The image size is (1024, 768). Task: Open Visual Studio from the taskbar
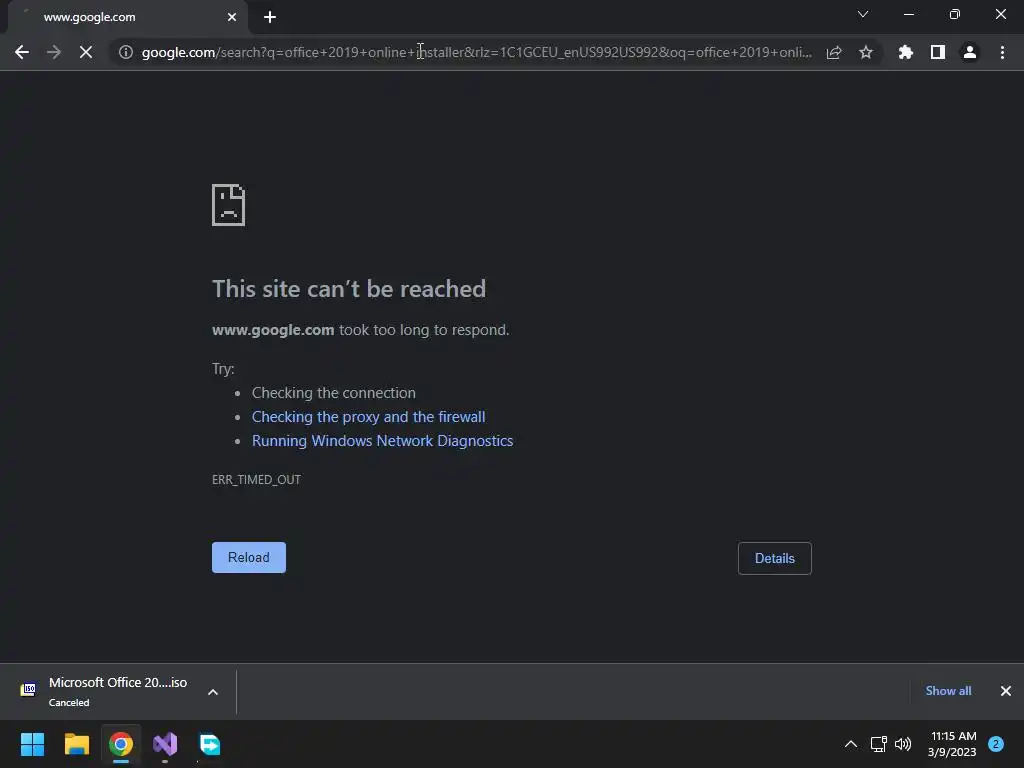click(165, 744)
